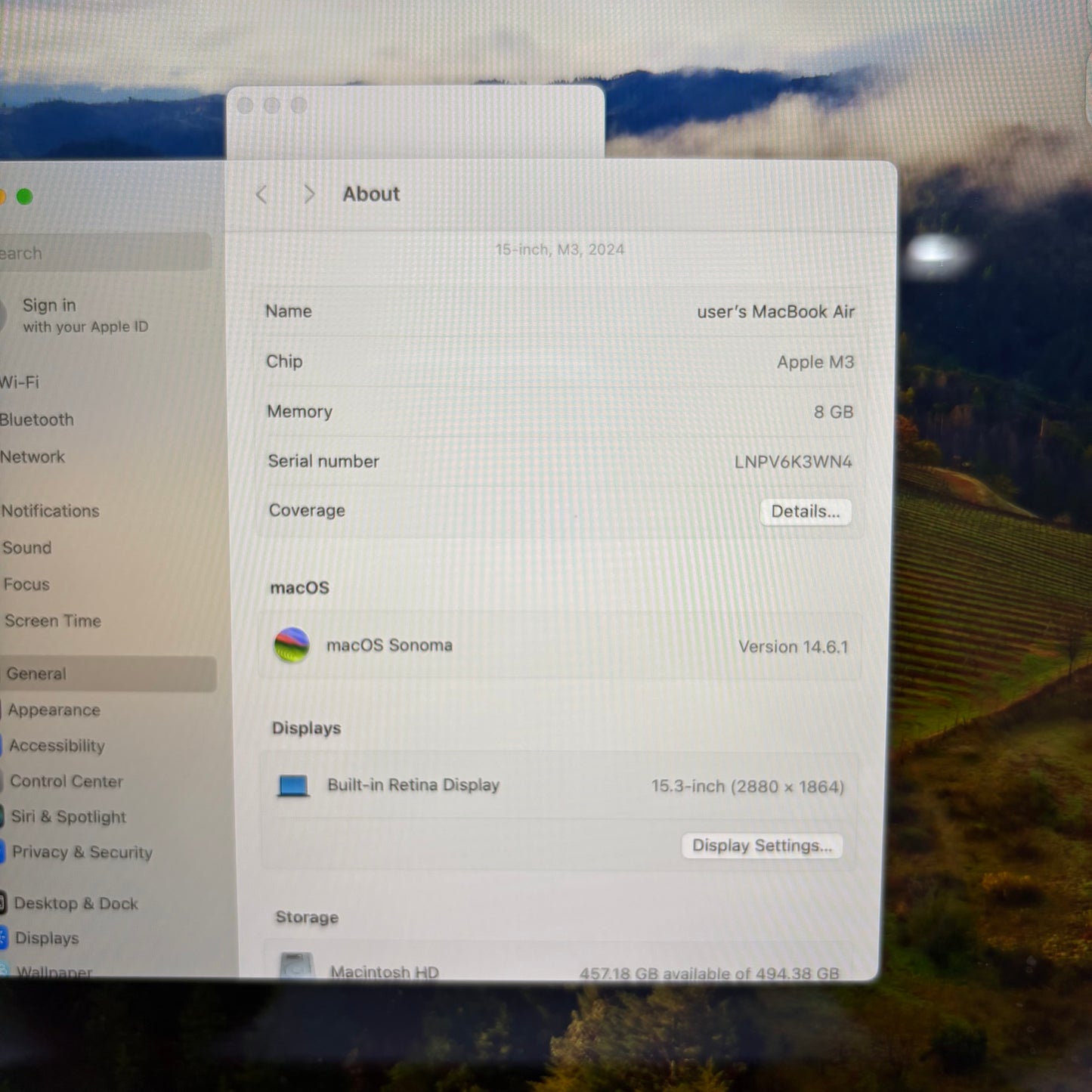
Task: Click the Macintosh HD label
Action: tap(384, 972)
